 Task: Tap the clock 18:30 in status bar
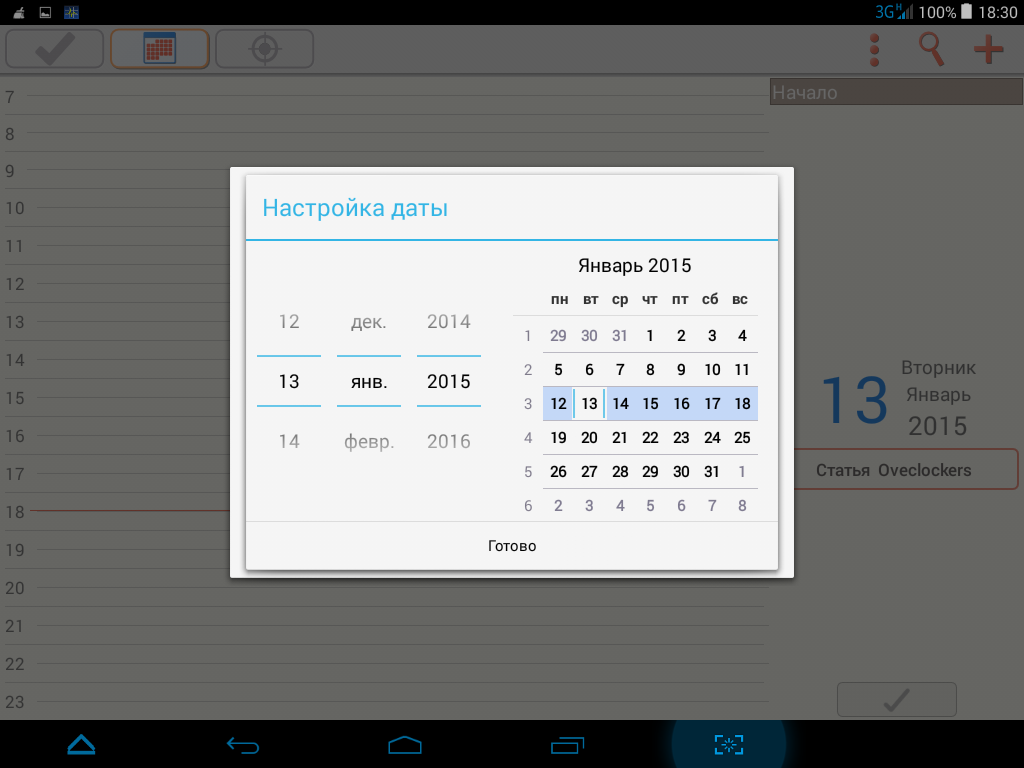coord(997,12)
